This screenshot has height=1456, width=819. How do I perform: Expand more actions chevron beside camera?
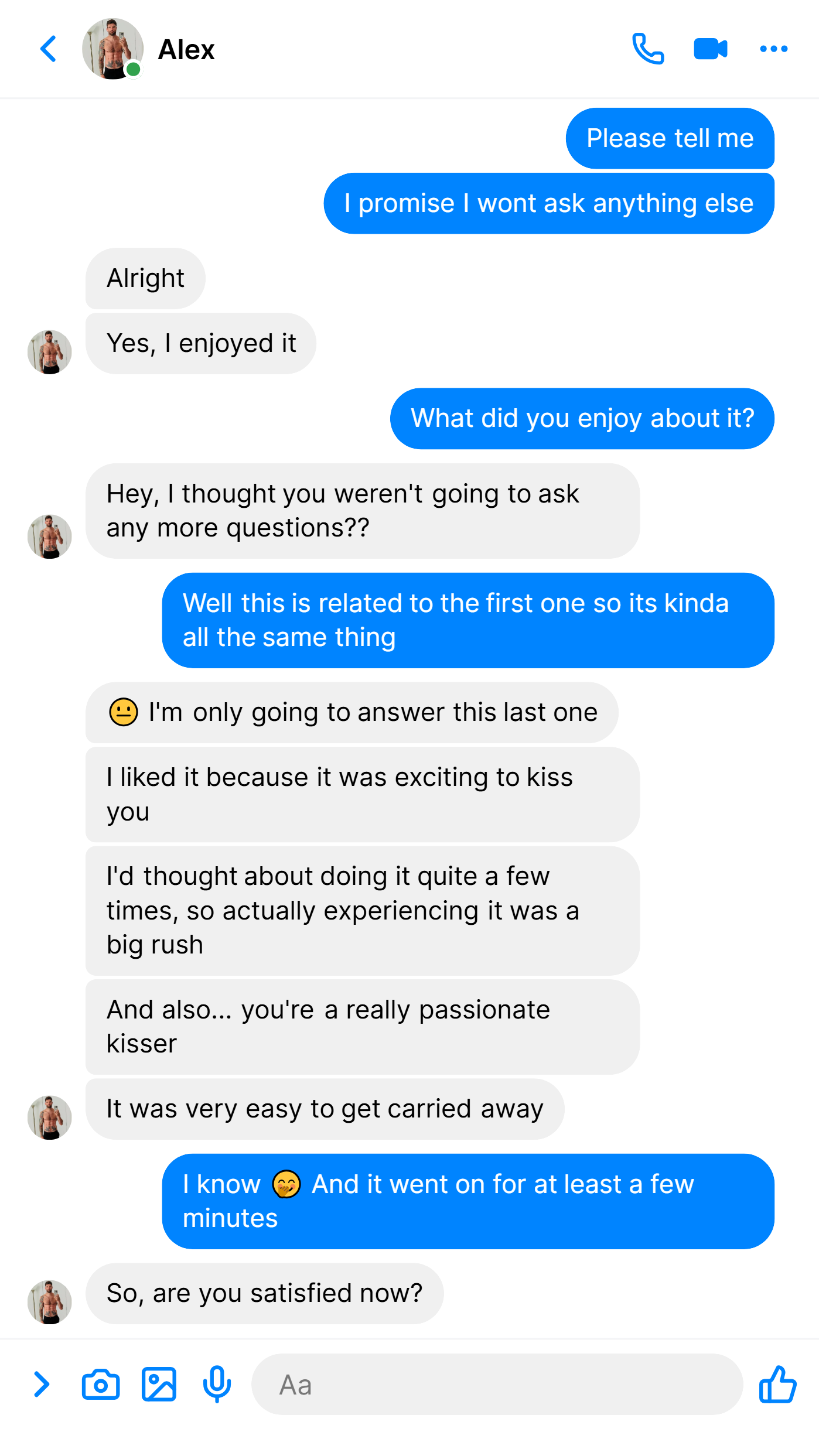click(41, 1385)
